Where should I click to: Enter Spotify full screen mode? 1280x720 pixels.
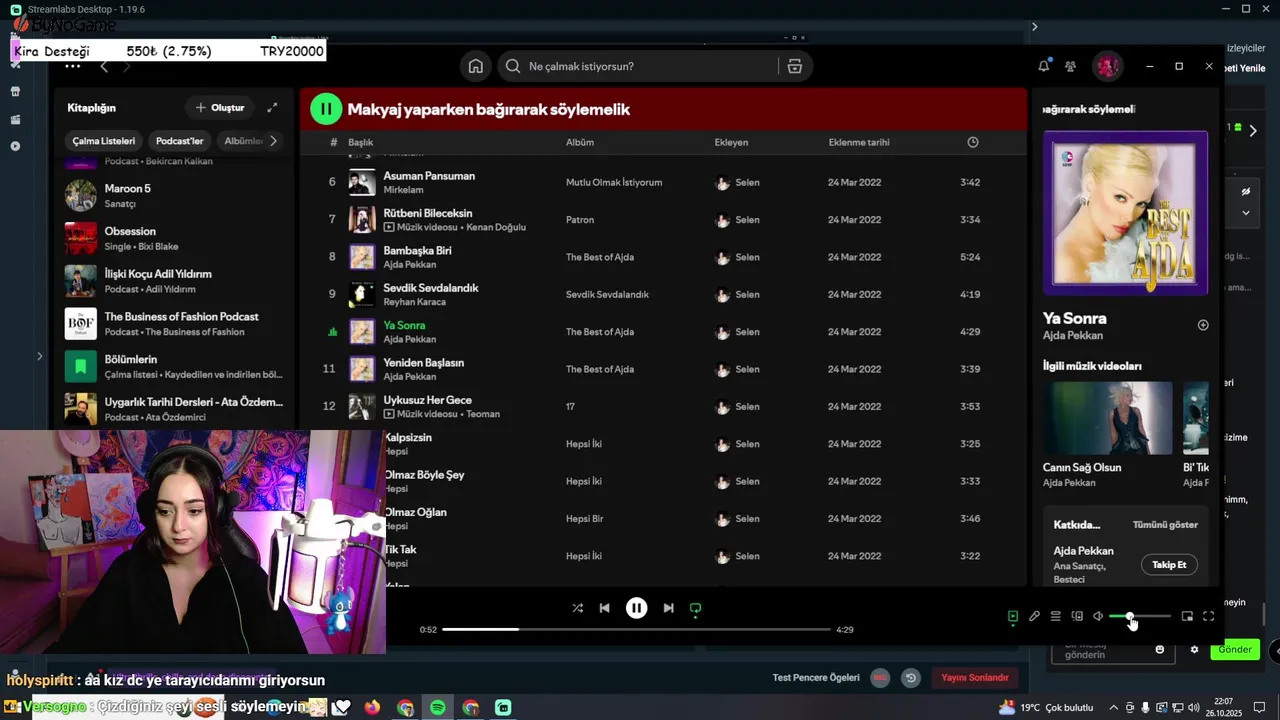point(1208,617)
